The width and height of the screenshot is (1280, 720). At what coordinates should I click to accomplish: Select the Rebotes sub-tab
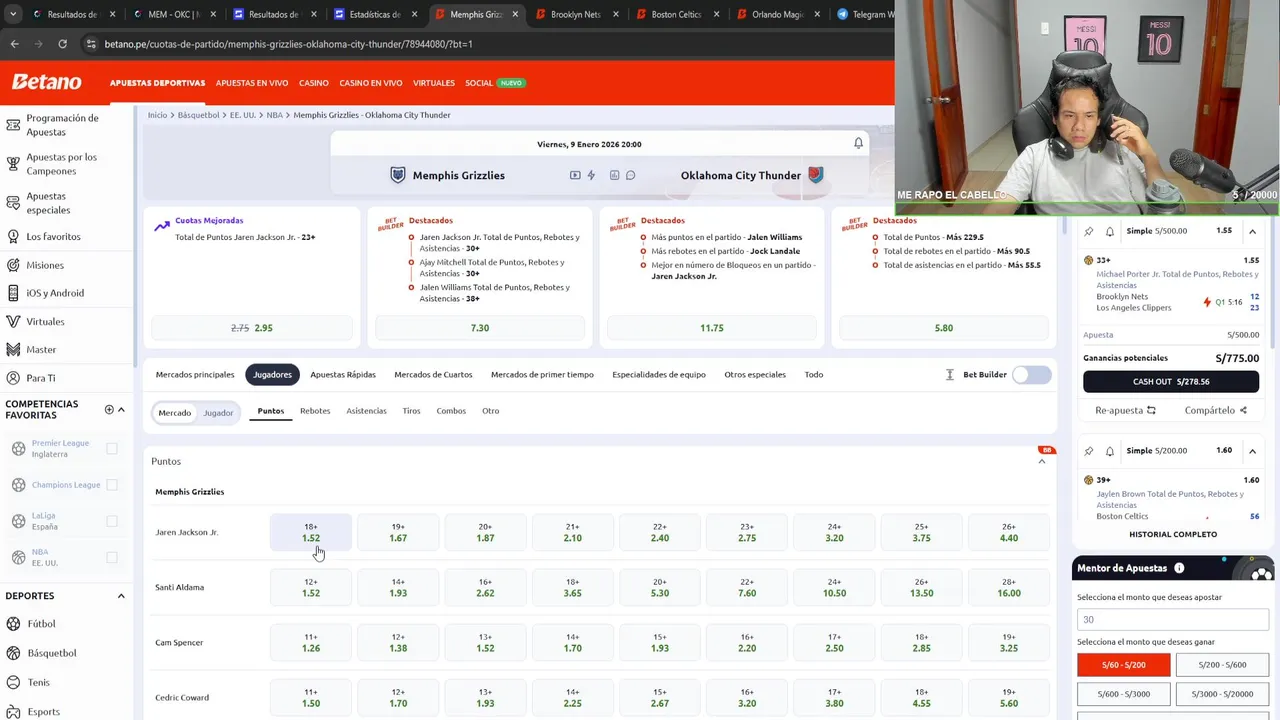[x=315, y=411]
